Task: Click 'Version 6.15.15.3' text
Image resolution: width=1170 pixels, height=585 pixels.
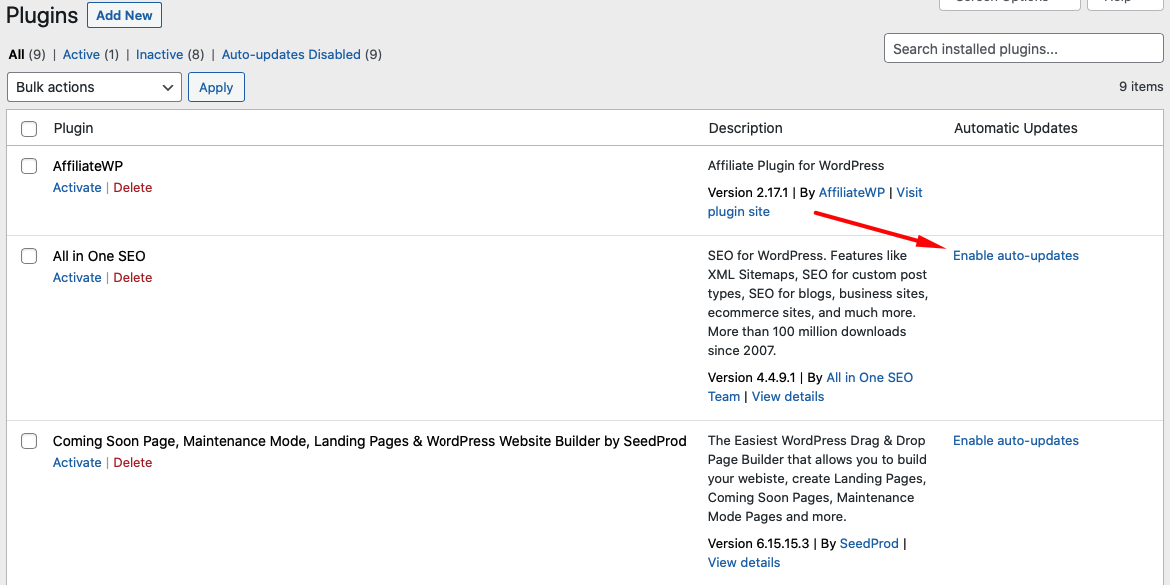Action: click(758, 543)
